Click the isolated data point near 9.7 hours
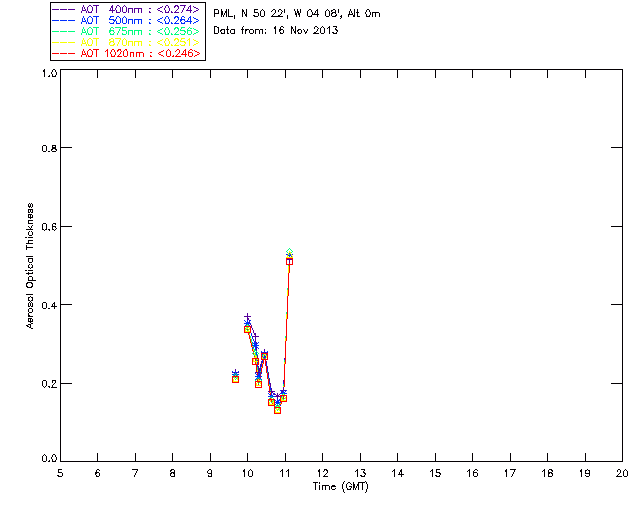 click(236, 377)
